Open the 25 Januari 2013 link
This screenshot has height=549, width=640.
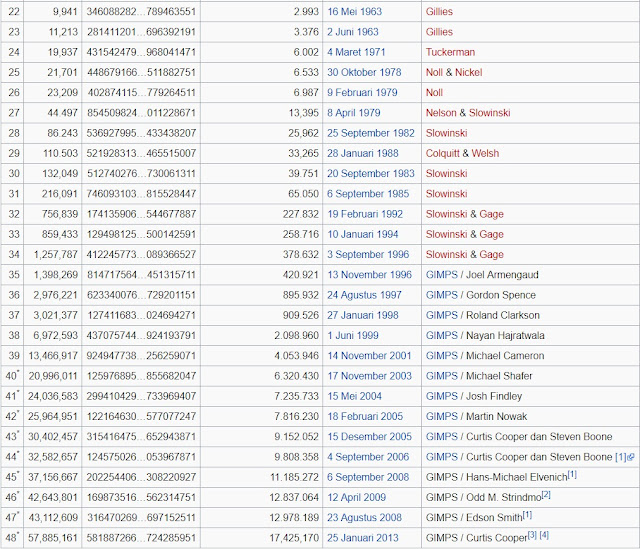(362, 538)
